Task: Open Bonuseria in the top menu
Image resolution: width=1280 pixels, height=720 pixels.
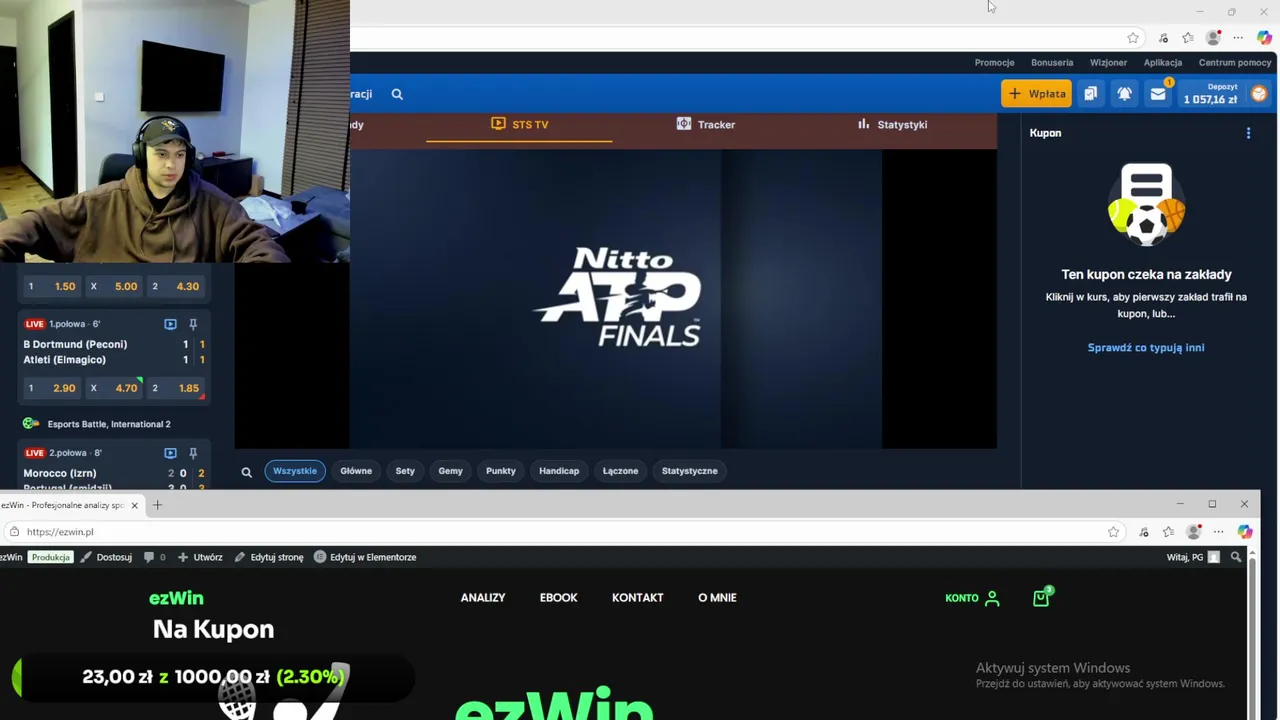Action: pos(1052,63)
